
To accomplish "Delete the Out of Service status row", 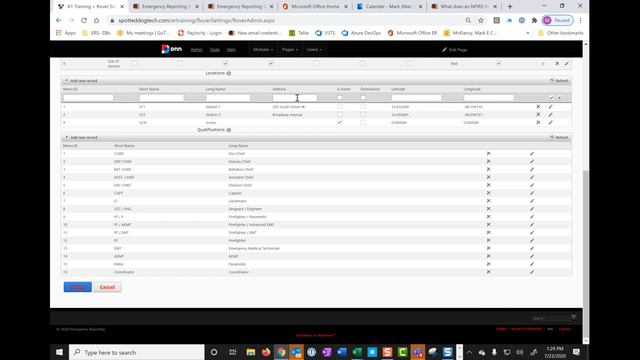I will point(557,64).
